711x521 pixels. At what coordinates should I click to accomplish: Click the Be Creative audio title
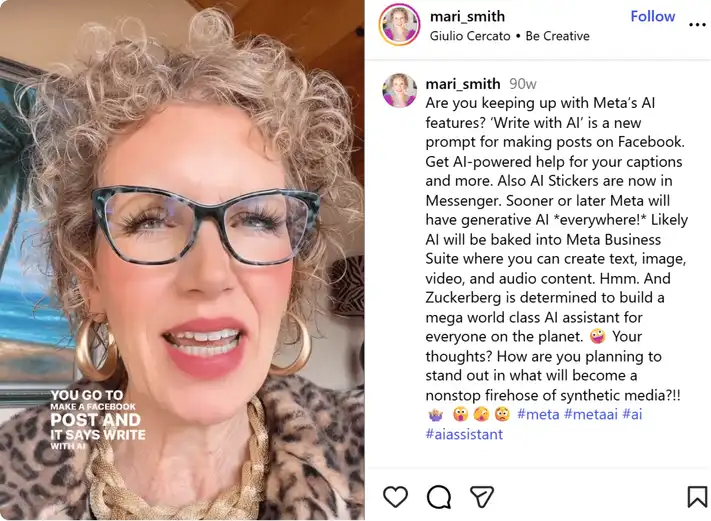pos(557,36)
